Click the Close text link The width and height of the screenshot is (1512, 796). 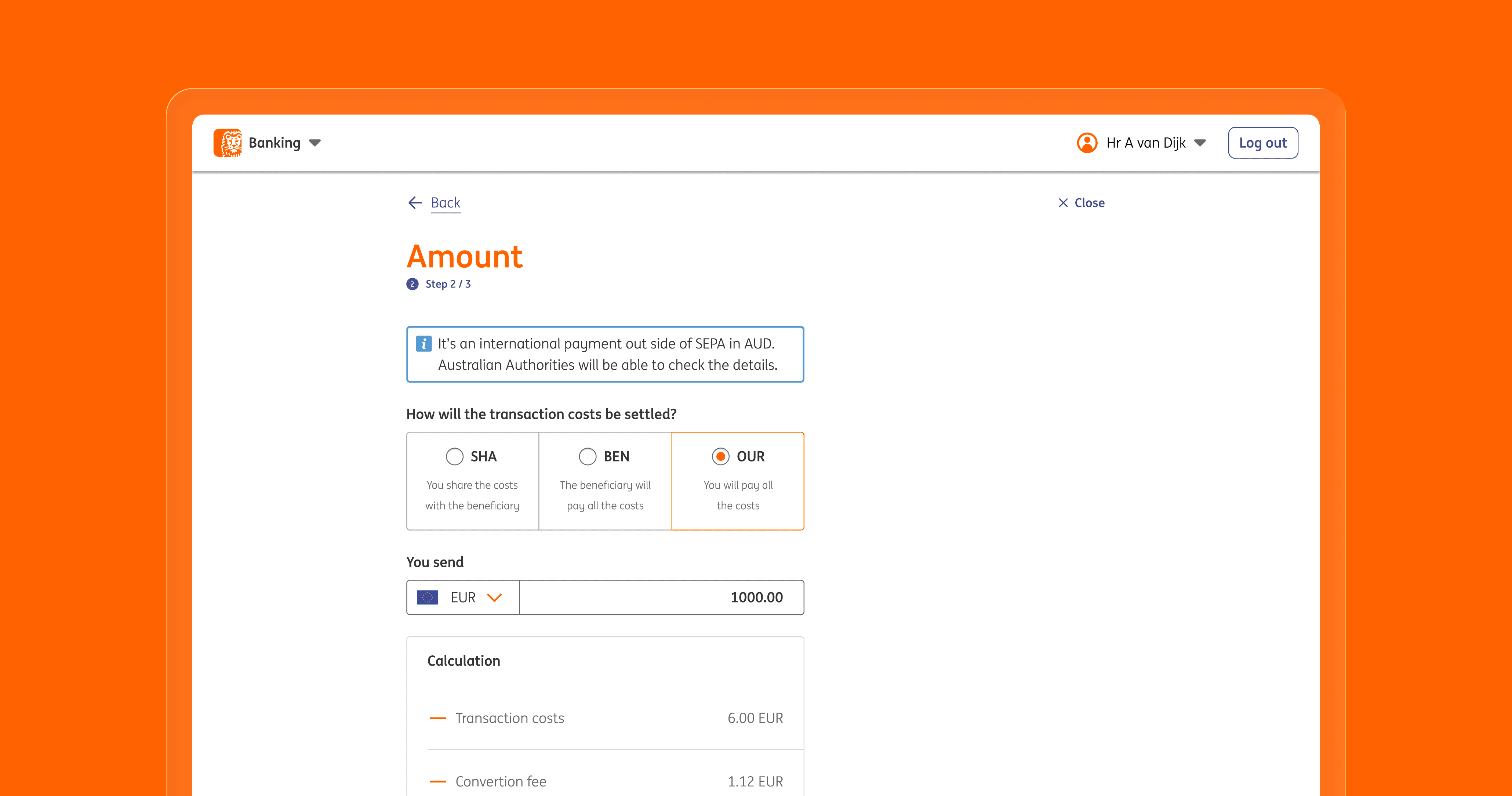pos(1089,203)
